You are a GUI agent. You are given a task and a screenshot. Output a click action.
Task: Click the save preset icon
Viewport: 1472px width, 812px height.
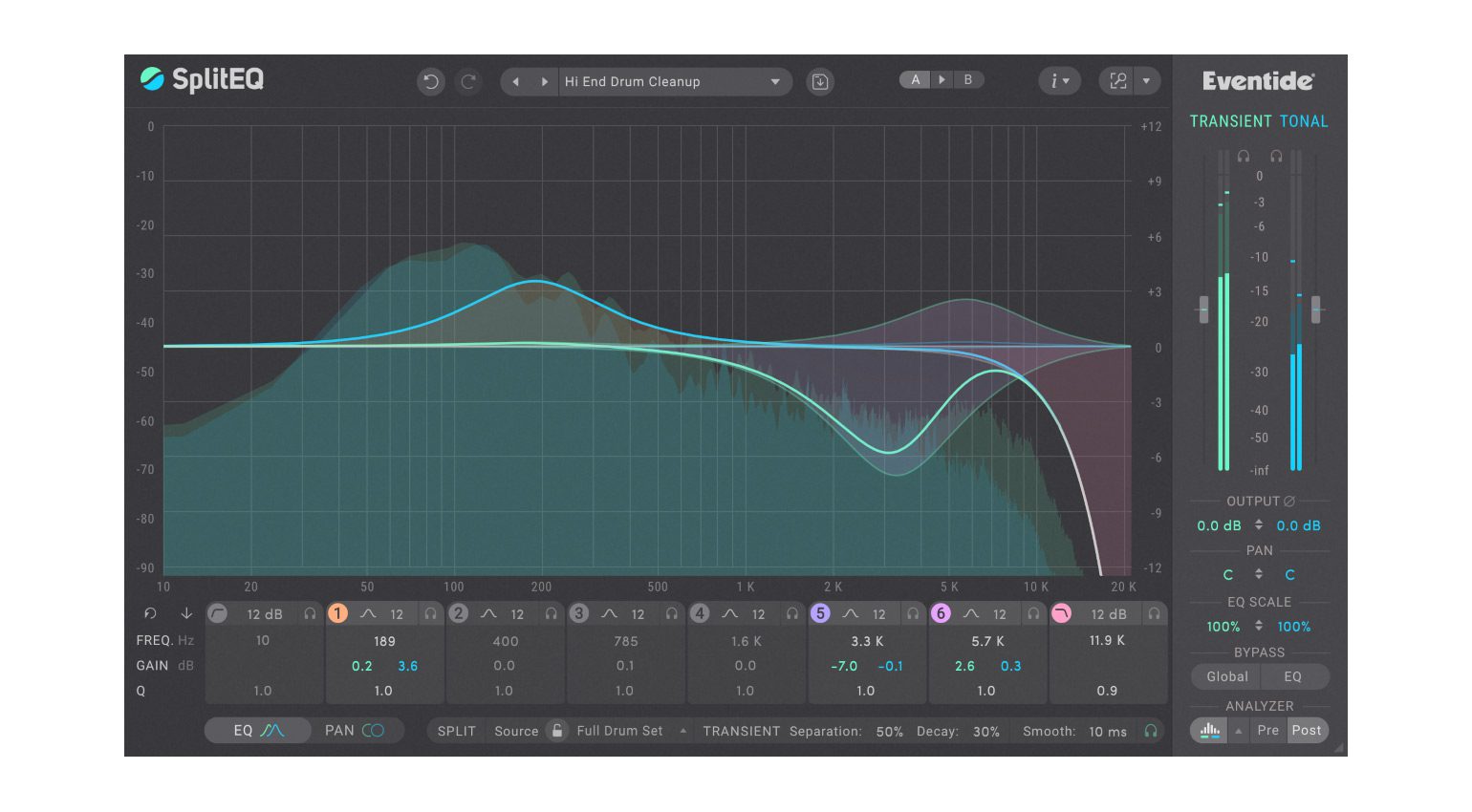pyautogui.click(x=820, y=82)
